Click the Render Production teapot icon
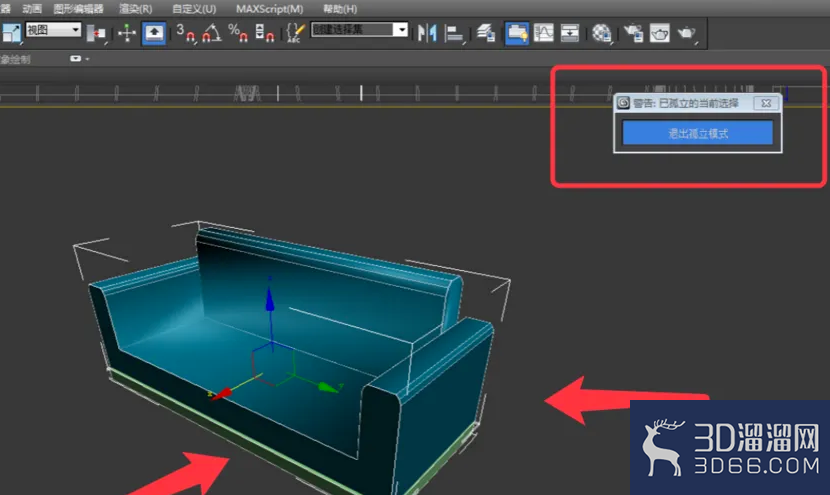 click(x=687, y=33)
